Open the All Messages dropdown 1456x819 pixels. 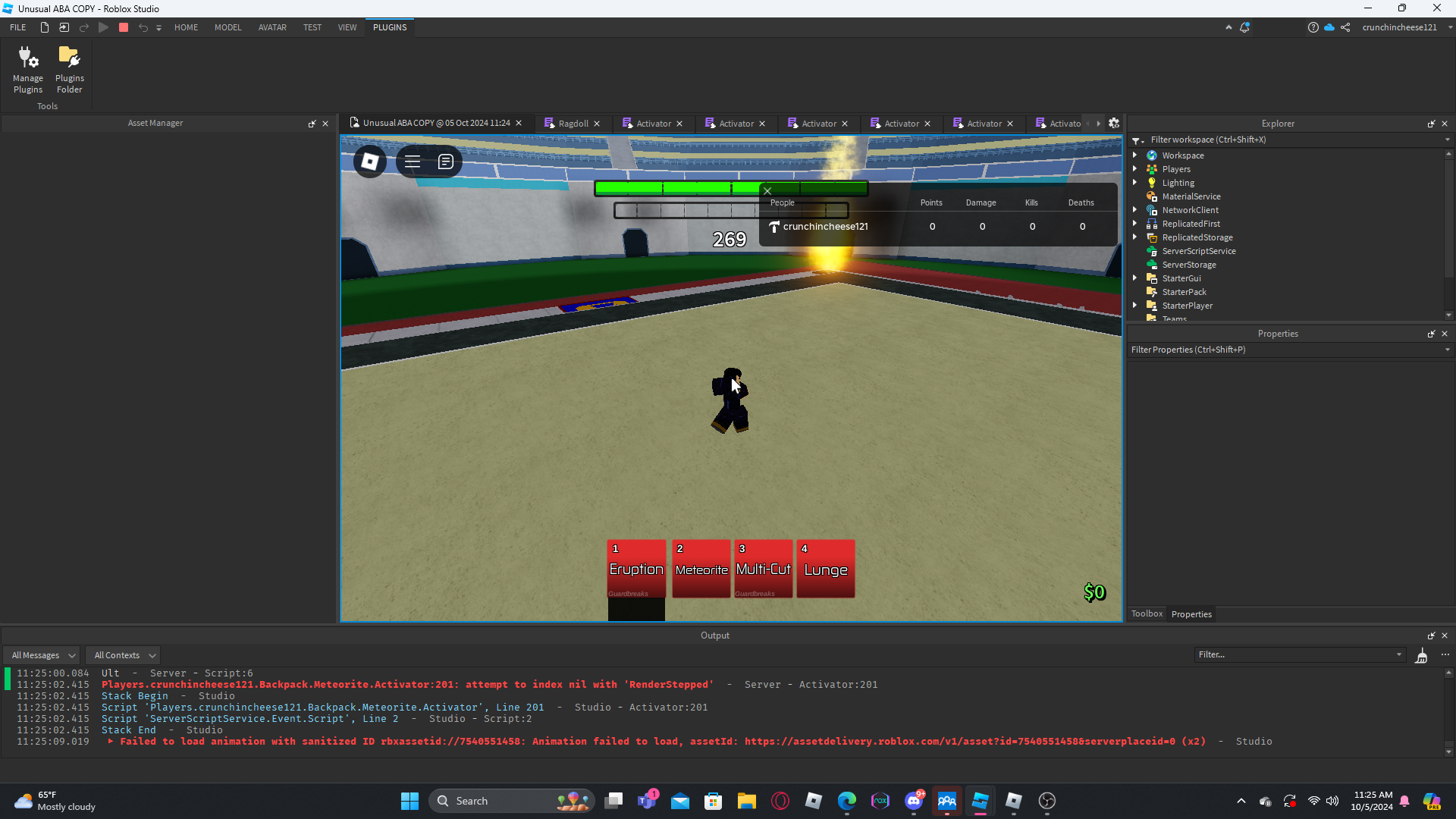43,655
